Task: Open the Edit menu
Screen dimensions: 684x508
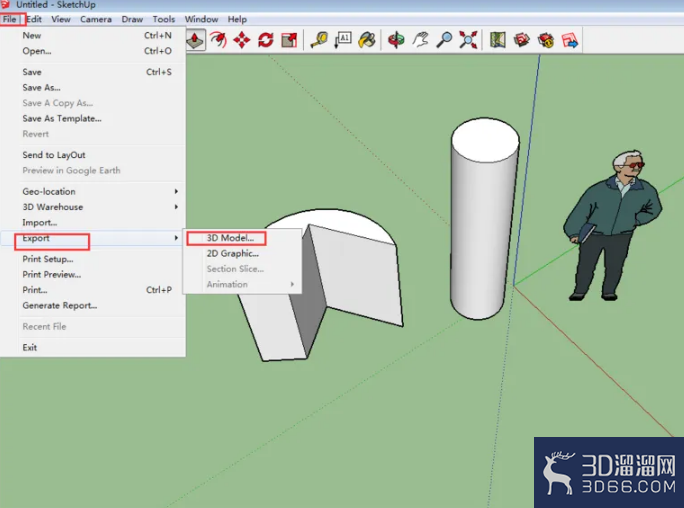Action: tap(34, 19)
